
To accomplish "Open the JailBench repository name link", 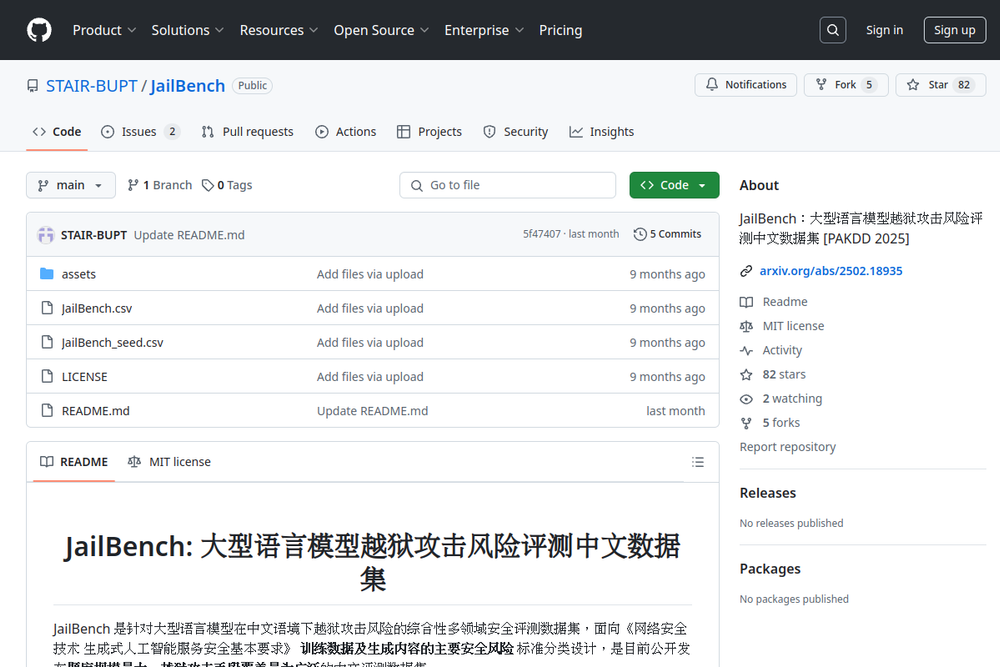I will click(188, 85).
